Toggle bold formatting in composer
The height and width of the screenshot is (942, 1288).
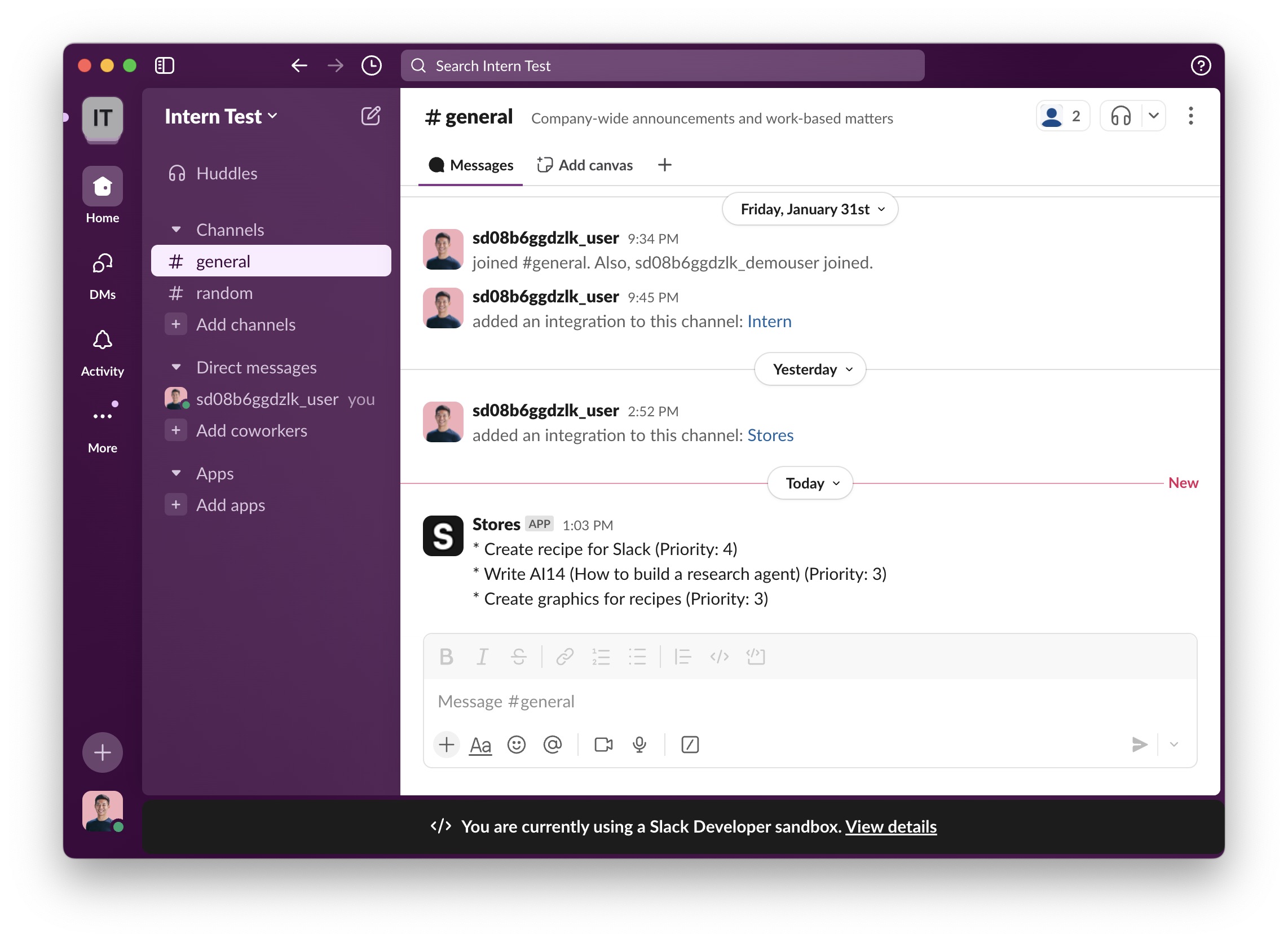[446, 657]
